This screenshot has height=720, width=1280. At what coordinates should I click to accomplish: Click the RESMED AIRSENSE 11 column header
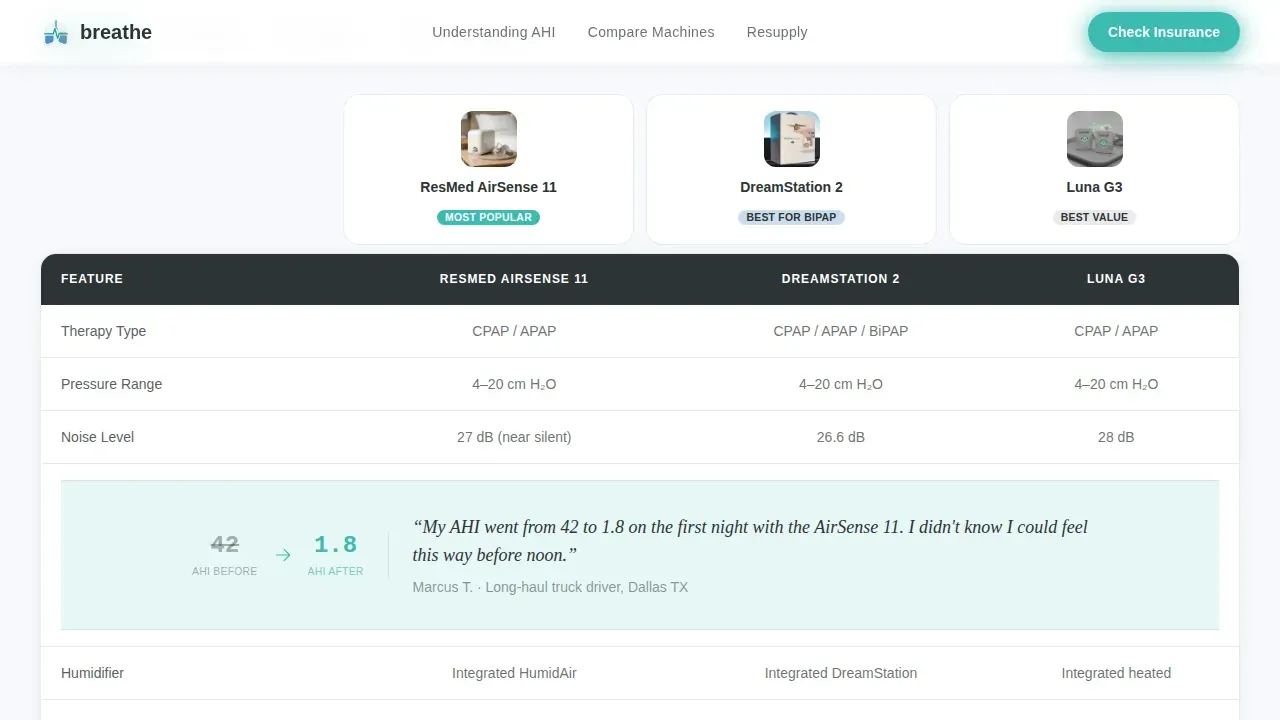pos(514,279)
